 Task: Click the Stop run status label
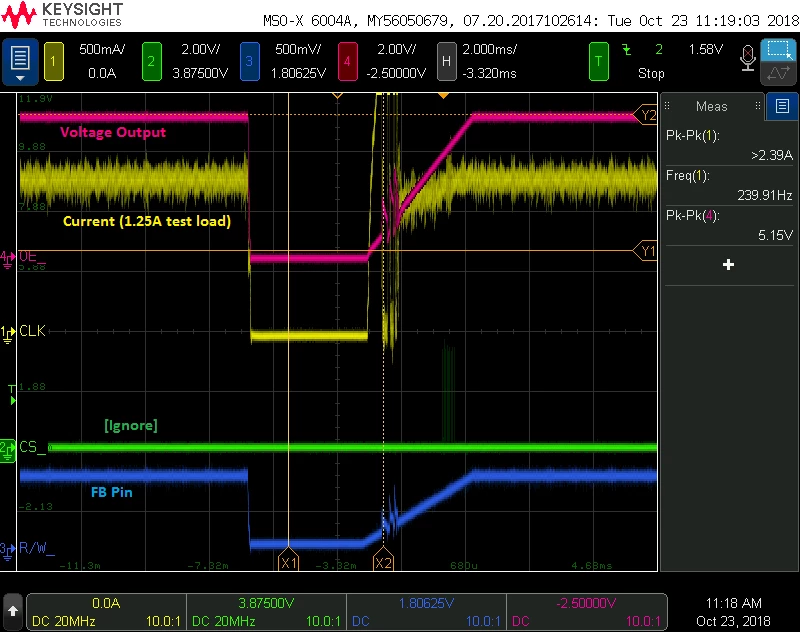tap(651, 73)
